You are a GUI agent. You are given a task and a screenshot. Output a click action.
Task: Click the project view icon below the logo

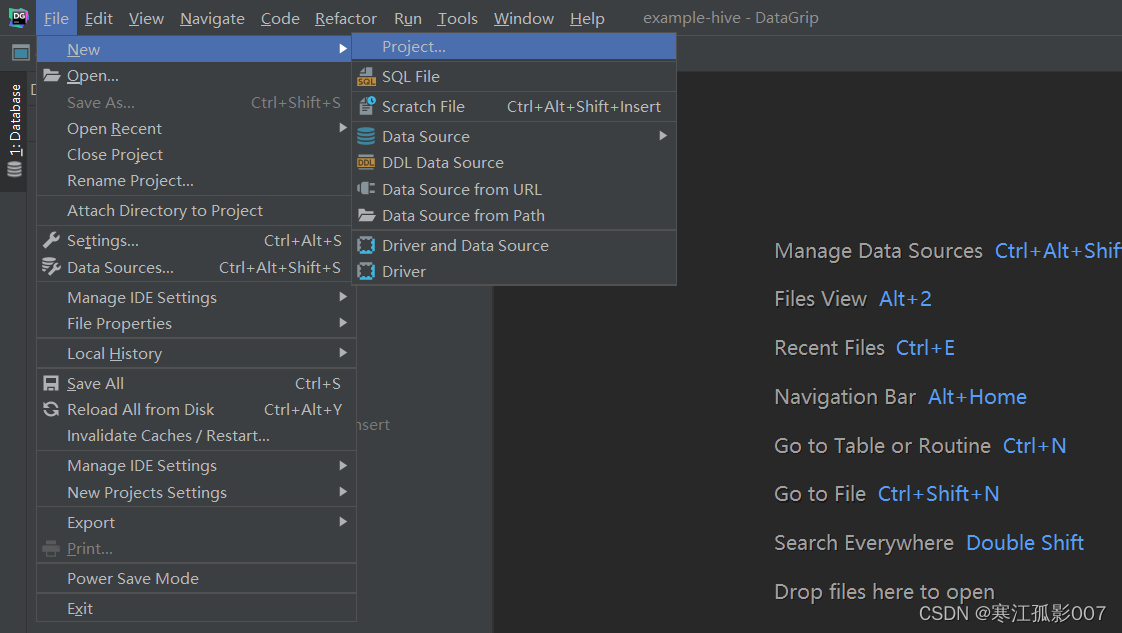click(21, 52)
